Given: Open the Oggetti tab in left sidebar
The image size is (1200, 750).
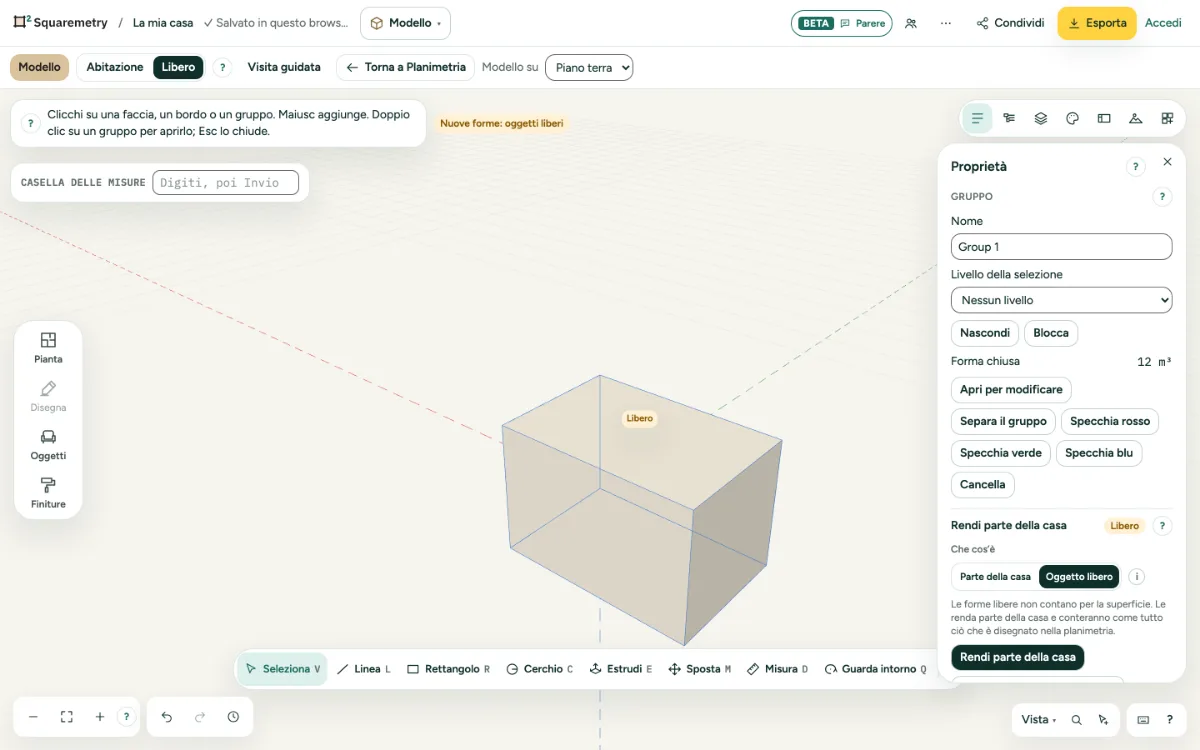Looking at the screenshot, I should click(48, 444).
